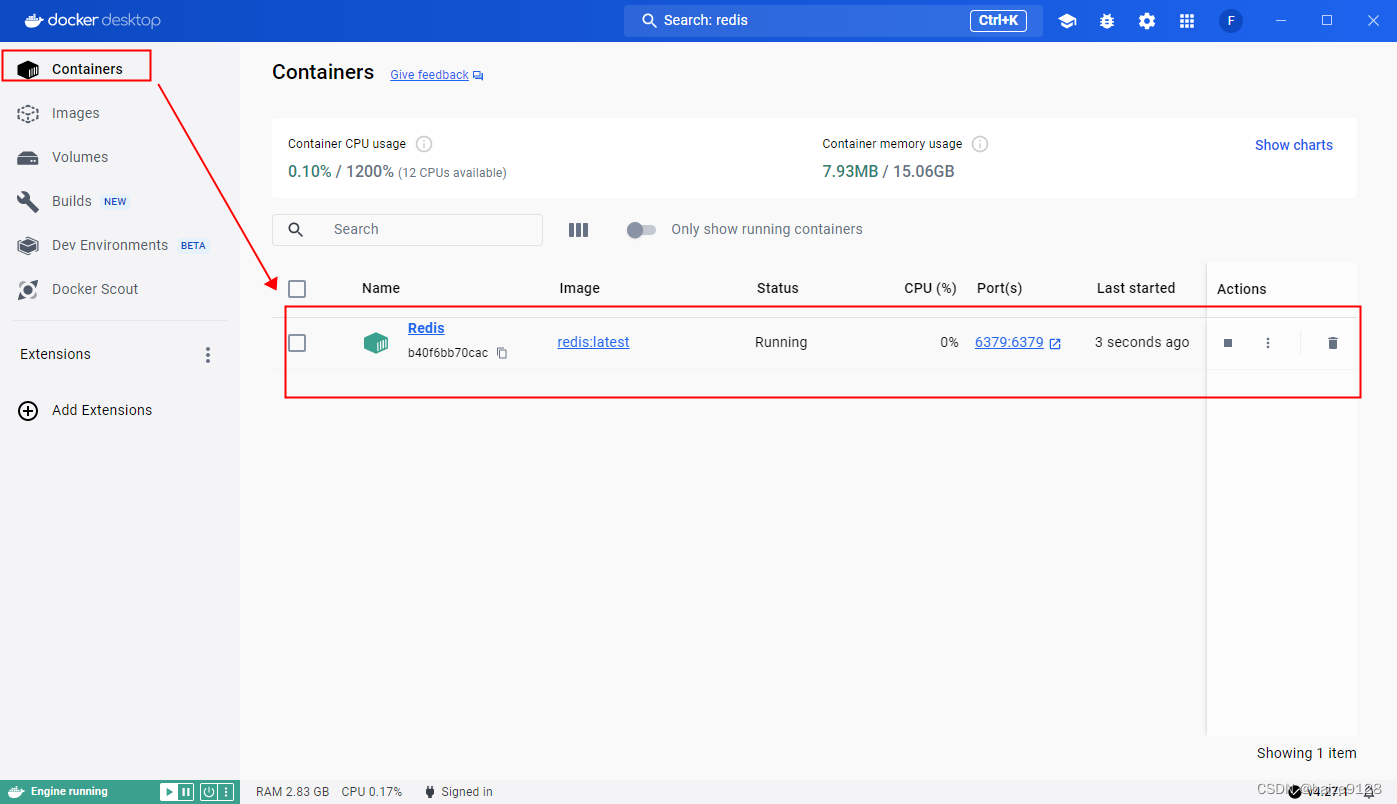
Task: Click the engine power button in status bar
Action: click(x=208, y=792)
